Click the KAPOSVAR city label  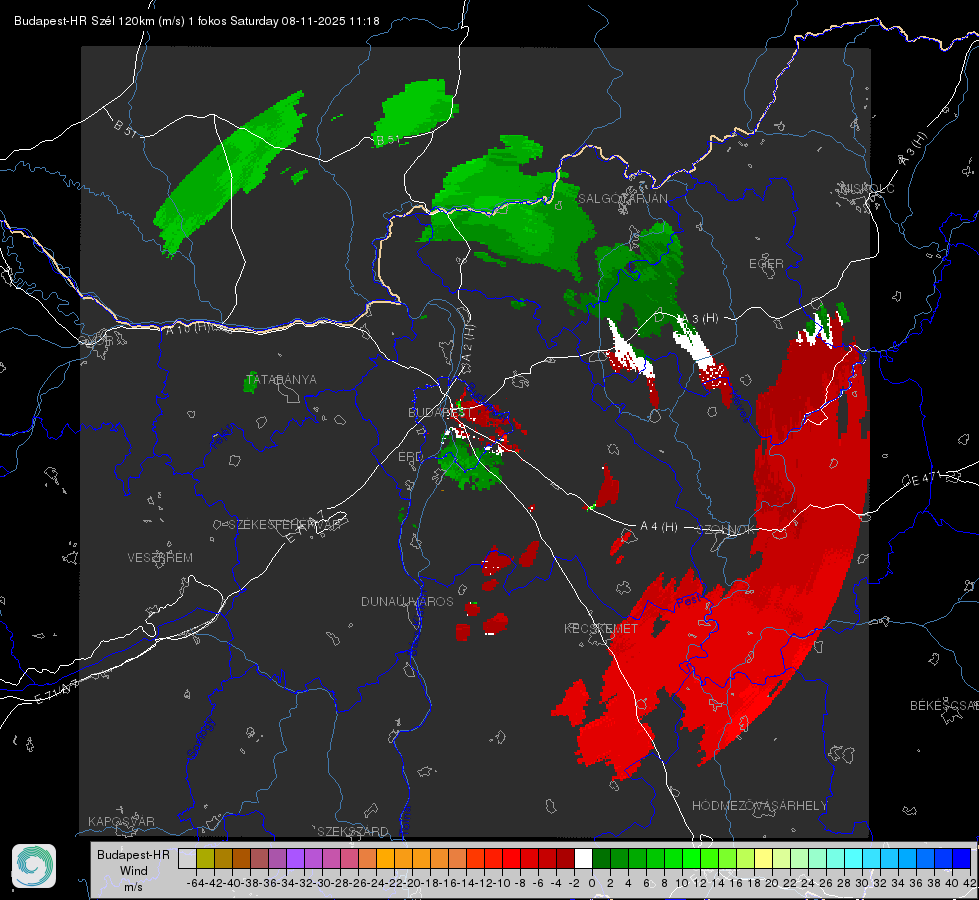pos(121,821)
